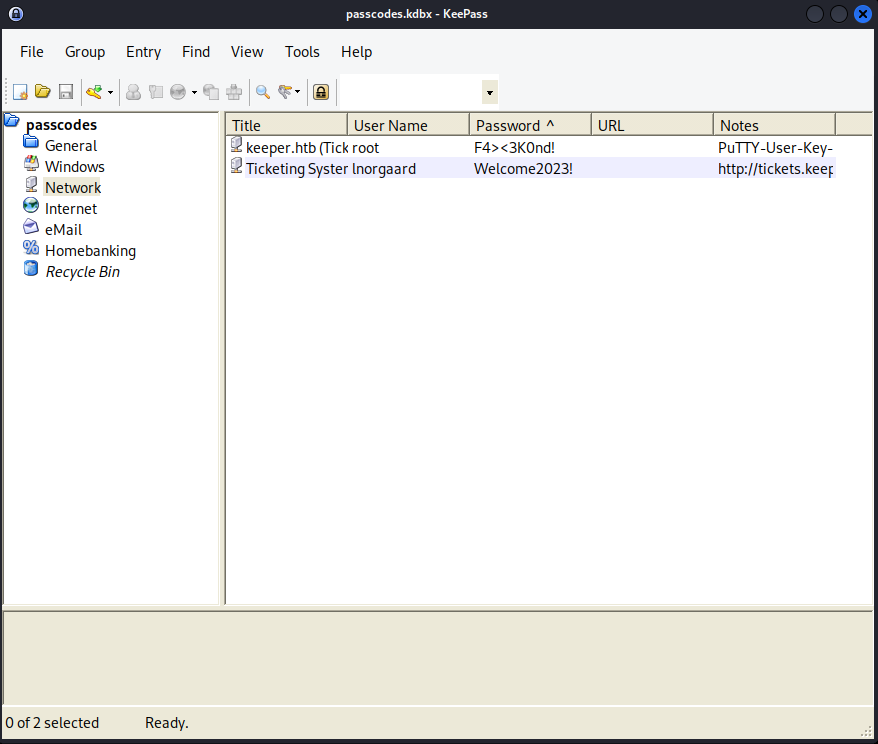This screenshot has width=878, height=744.
Task: Click the PuTTY-User-Key notes cell
Action: click(776, 148)
